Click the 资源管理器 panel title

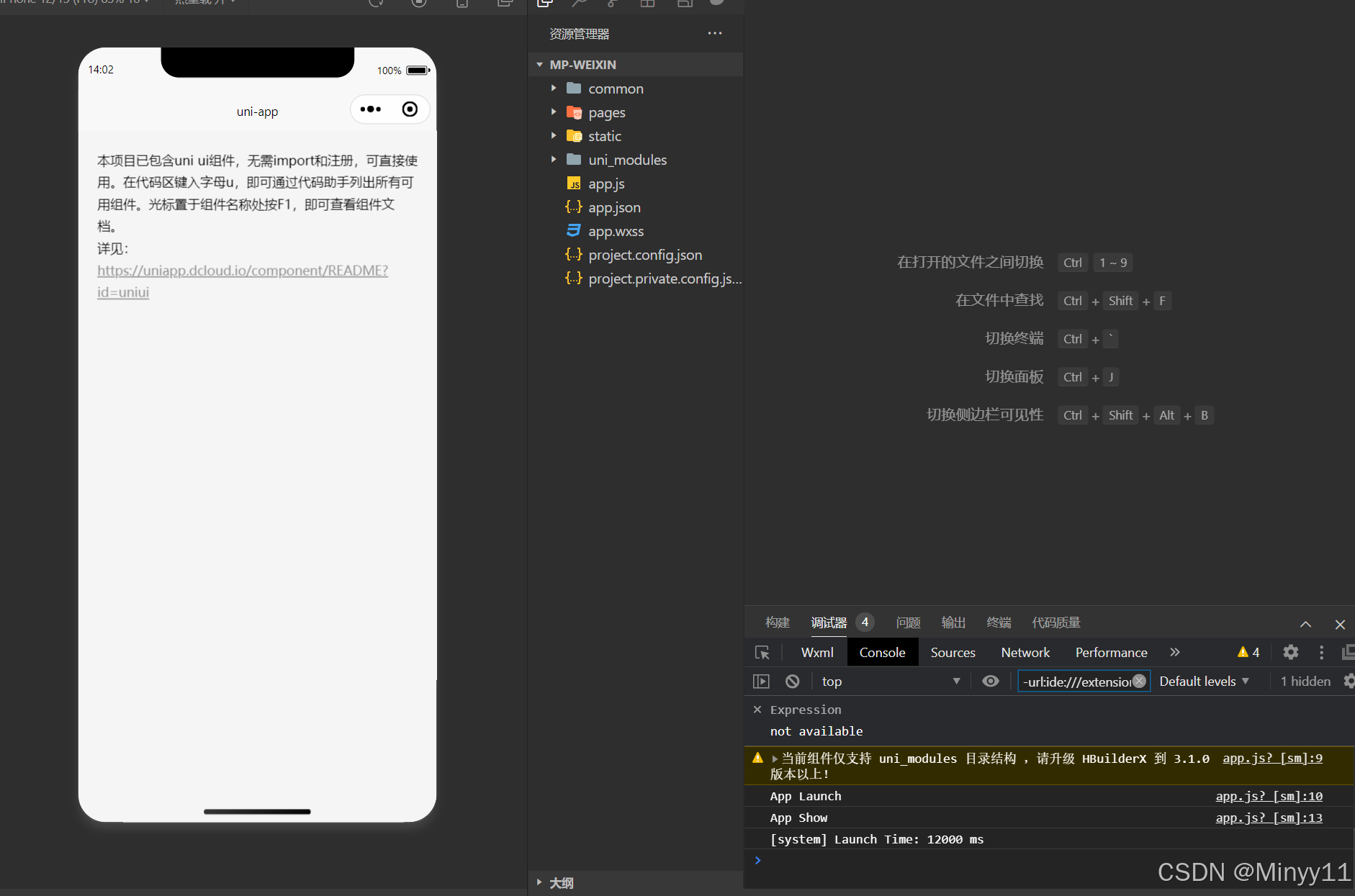click(x=579, y=34)
